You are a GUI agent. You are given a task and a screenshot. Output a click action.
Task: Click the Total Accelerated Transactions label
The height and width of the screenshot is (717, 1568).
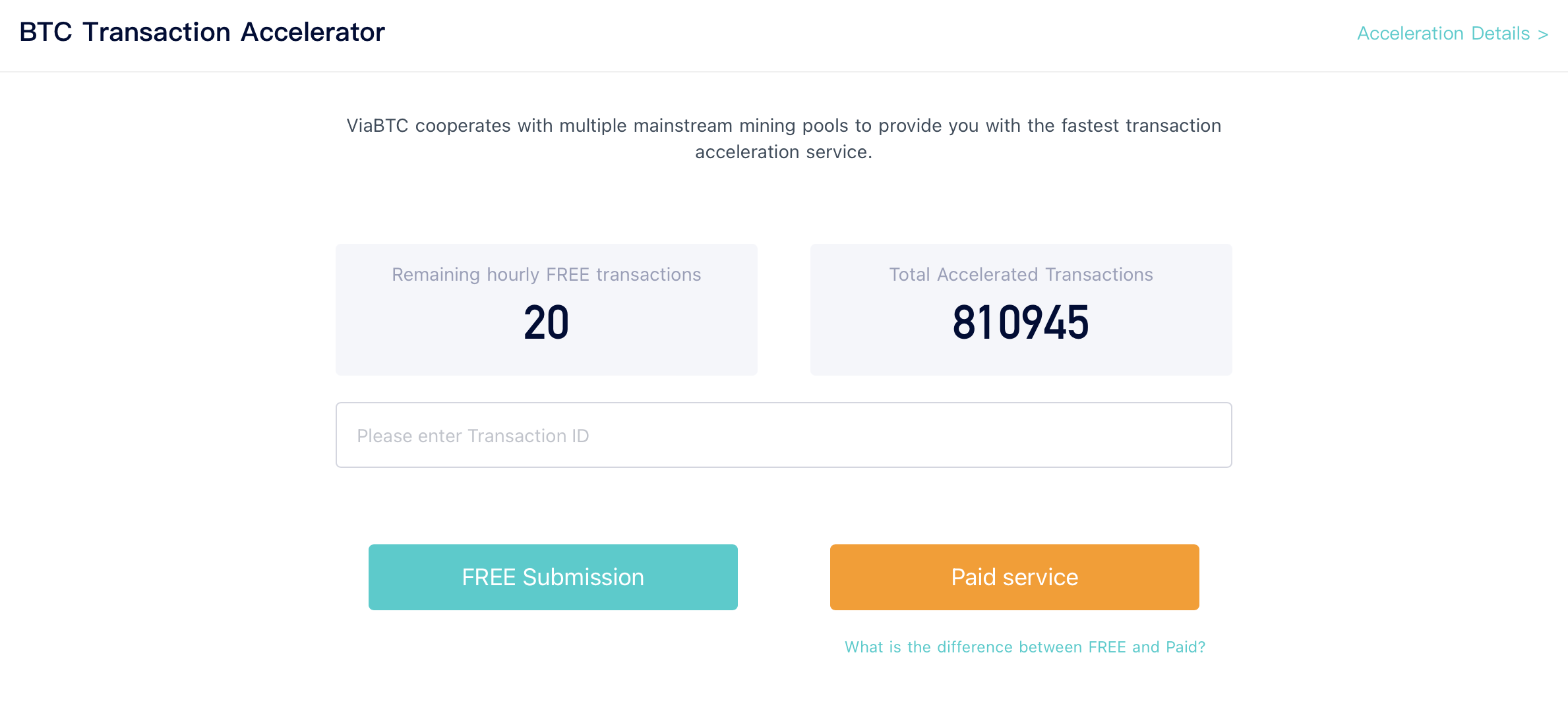coord(1021,274)
